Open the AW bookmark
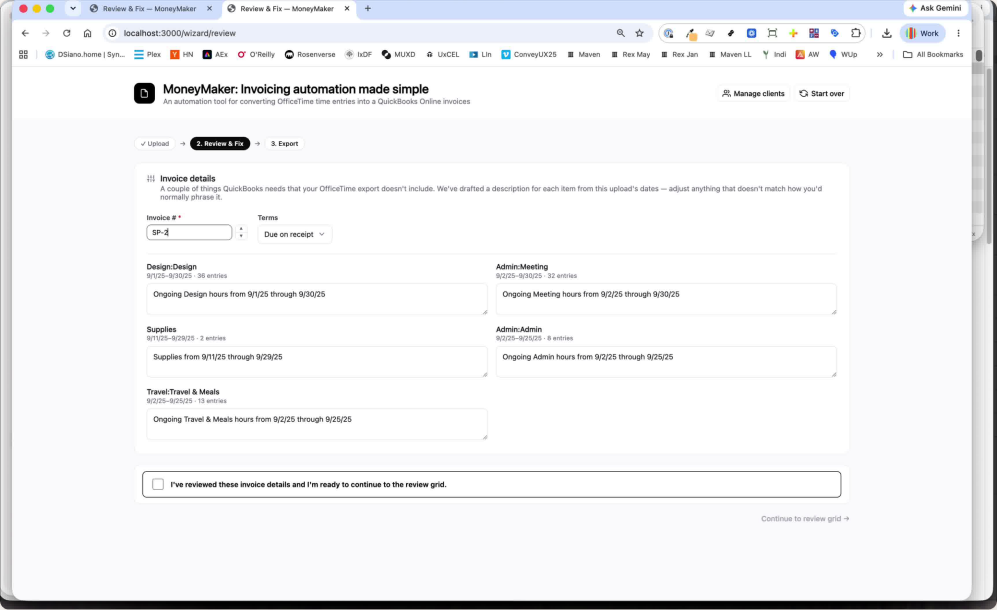Viewport: 997px width, 610px height. tap(808, 55)
